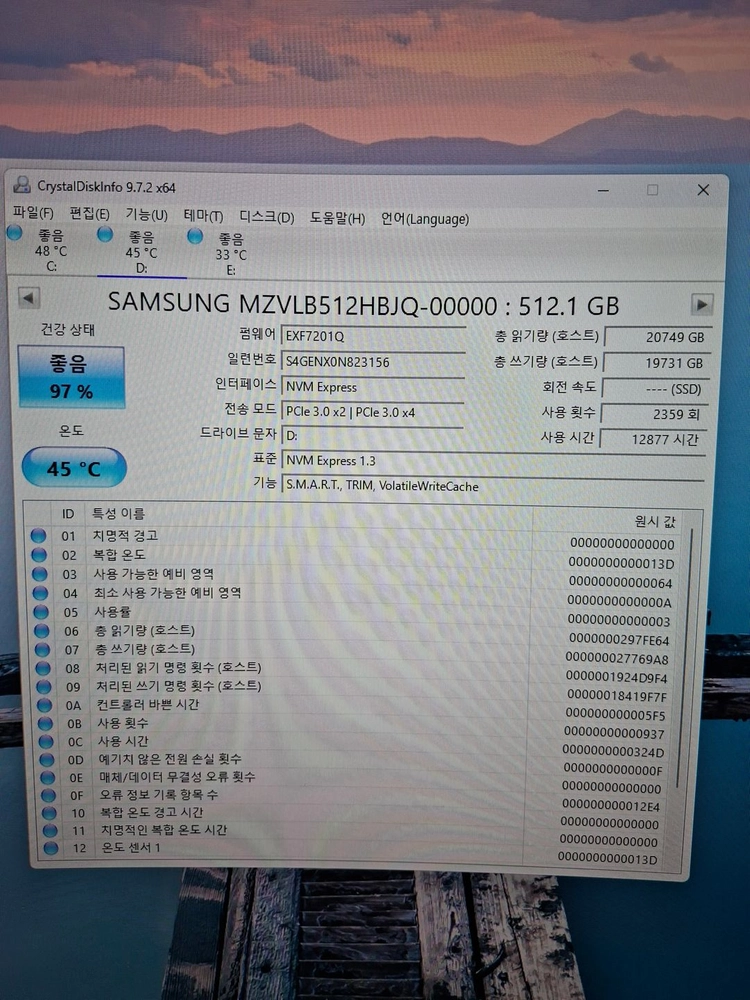Click status icon for 07 총 쓰기량
The width and height of the screenshot is (750, 1000).
(x=42, y=649)
